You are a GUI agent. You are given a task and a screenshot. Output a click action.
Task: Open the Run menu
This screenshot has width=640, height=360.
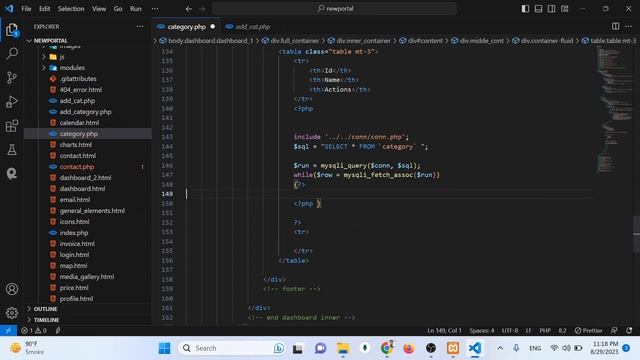(x=136, y=9)
